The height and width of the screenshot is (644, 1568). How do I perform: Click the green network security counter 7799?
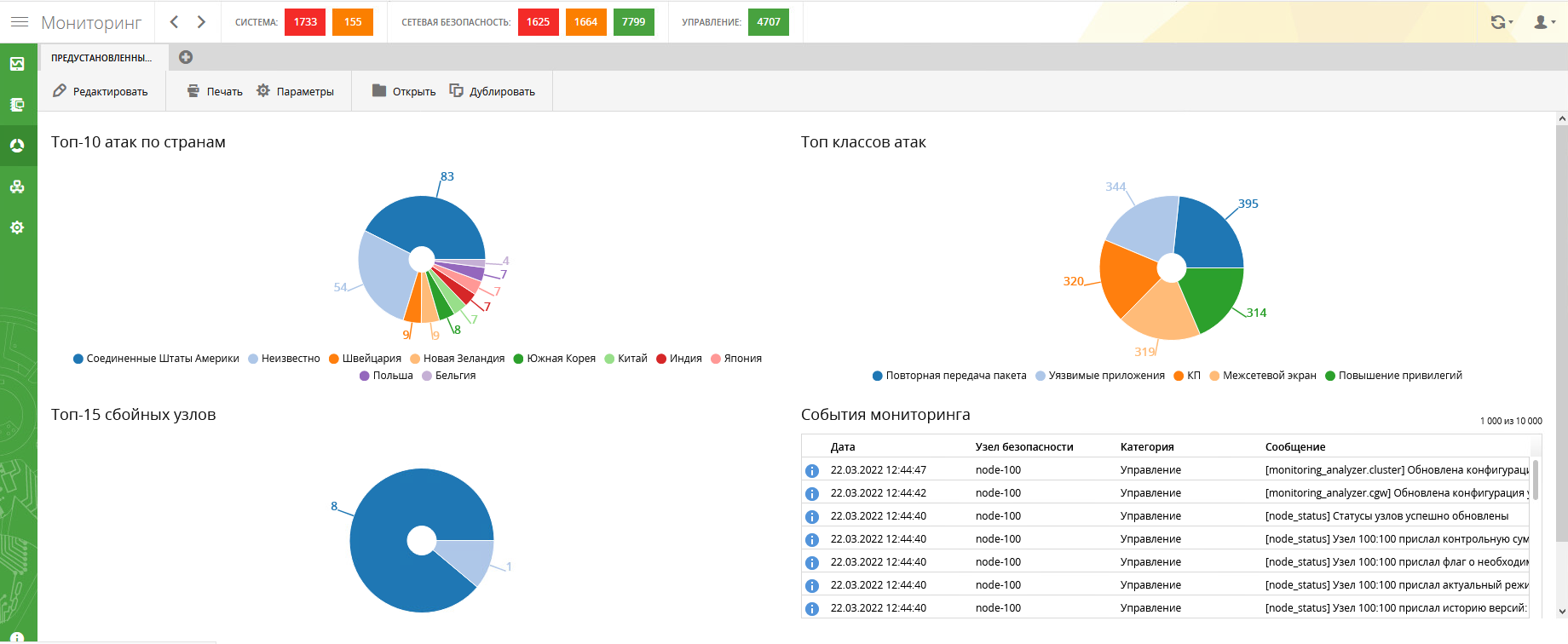click(633, 22)
